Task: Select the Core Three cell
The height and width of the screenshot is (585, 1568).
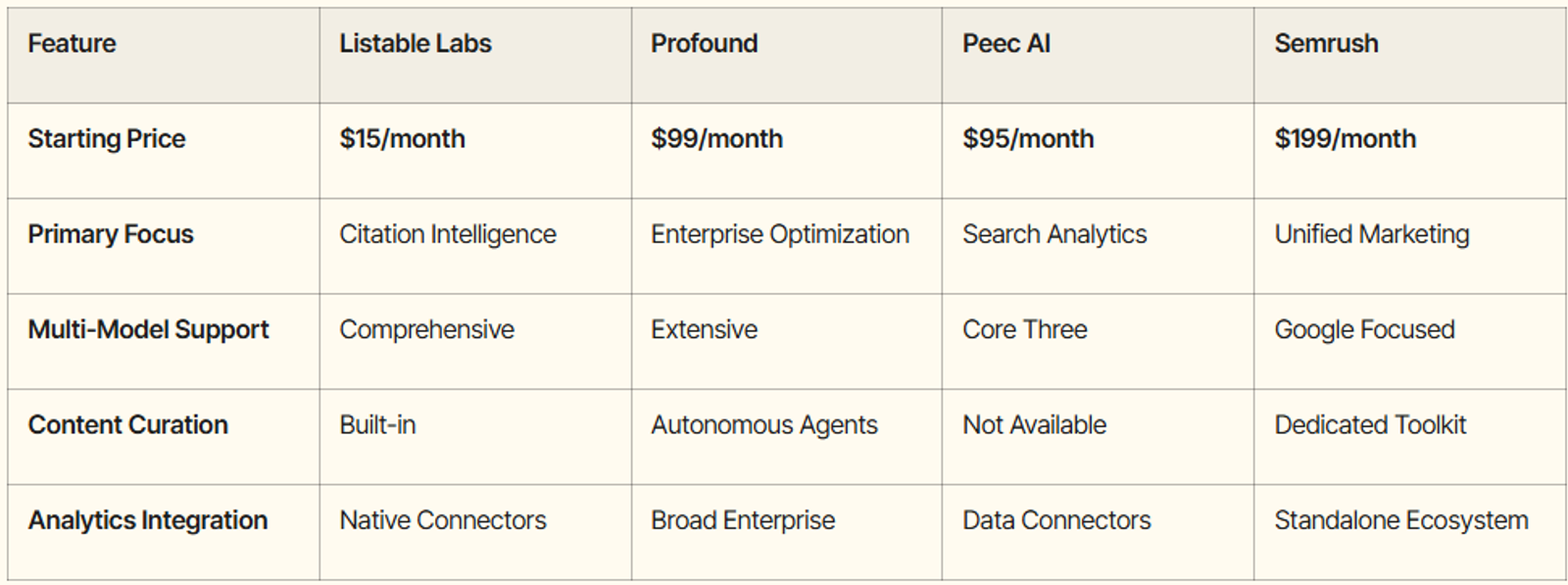Action: (1024, 329)
